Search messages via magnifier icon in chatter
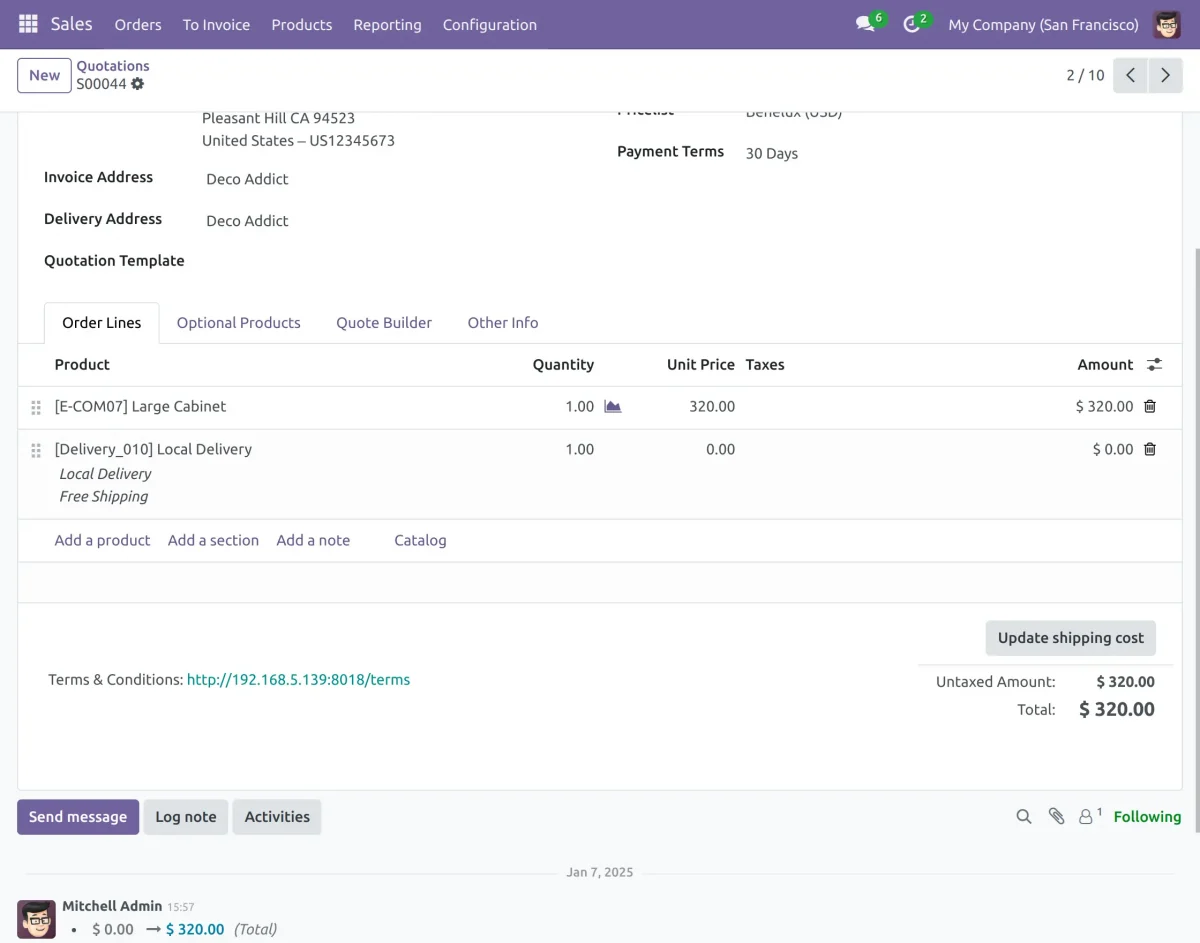The image size is (1200, 943). coord(1023,816)
